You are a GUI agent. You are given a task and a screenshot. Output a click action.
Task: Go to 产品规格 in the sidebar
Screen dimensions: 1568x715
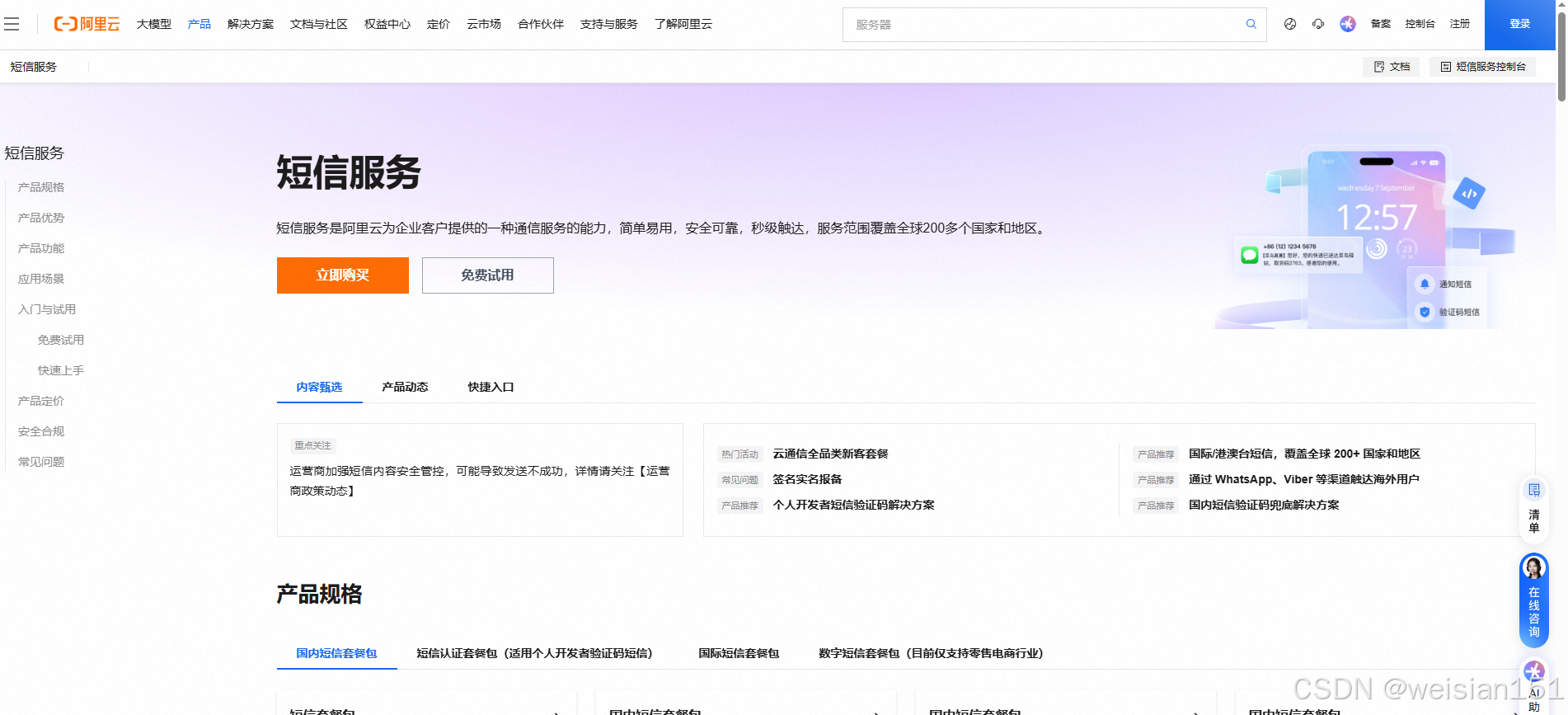(x=41, y=187)
